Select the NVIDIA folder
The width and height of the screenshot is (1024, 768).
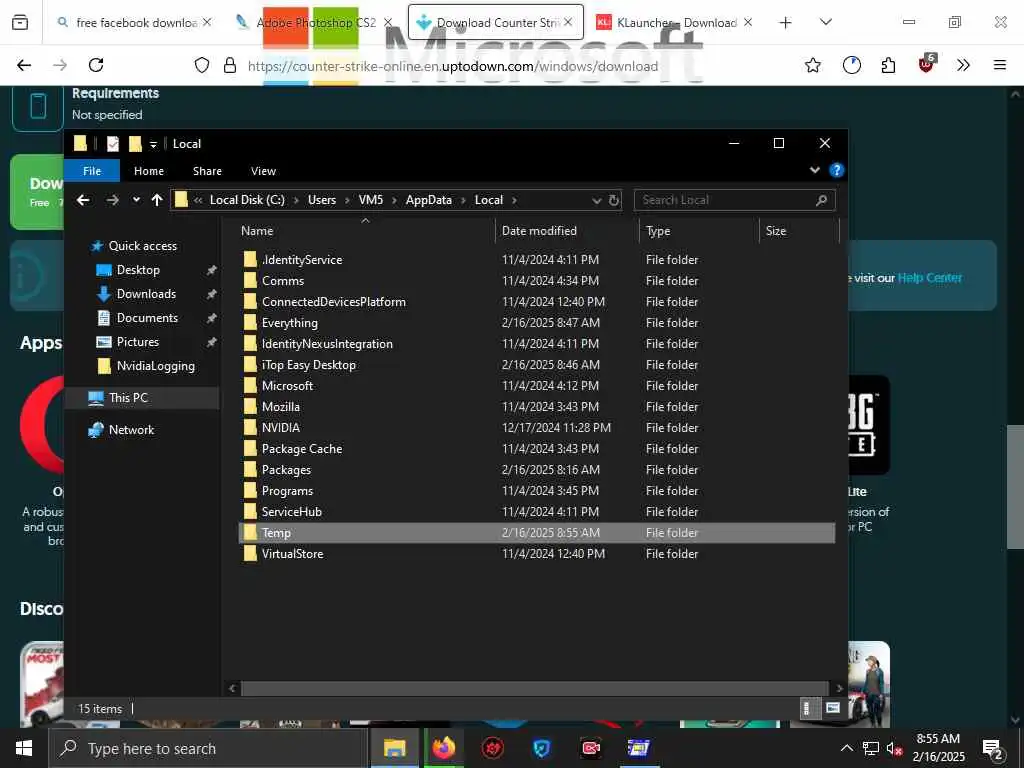point(281,428)
